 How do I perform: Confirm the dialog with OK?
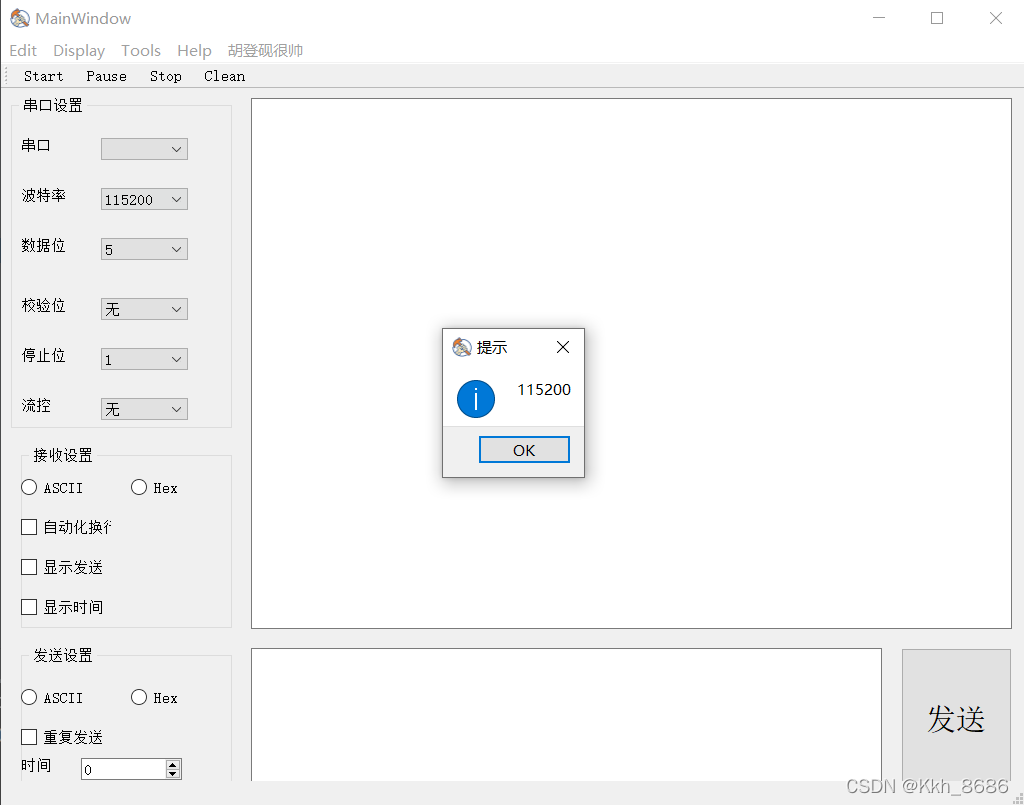click(x=524, y=450)
